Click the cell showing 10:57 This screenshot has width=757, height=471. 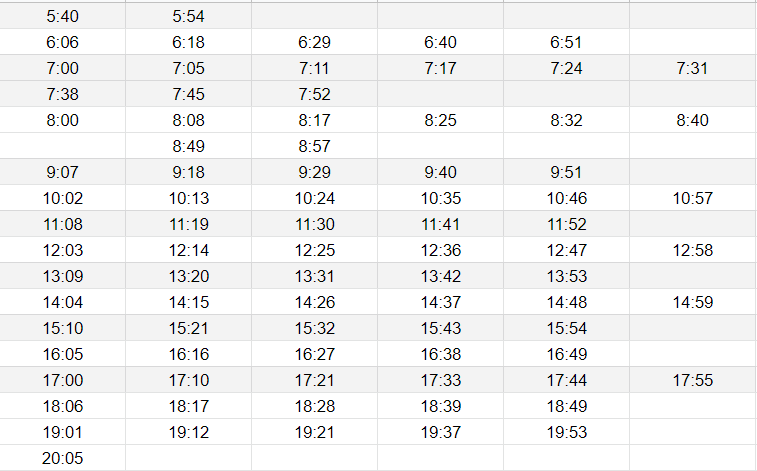pyautogui.click(x=693, y=198)
